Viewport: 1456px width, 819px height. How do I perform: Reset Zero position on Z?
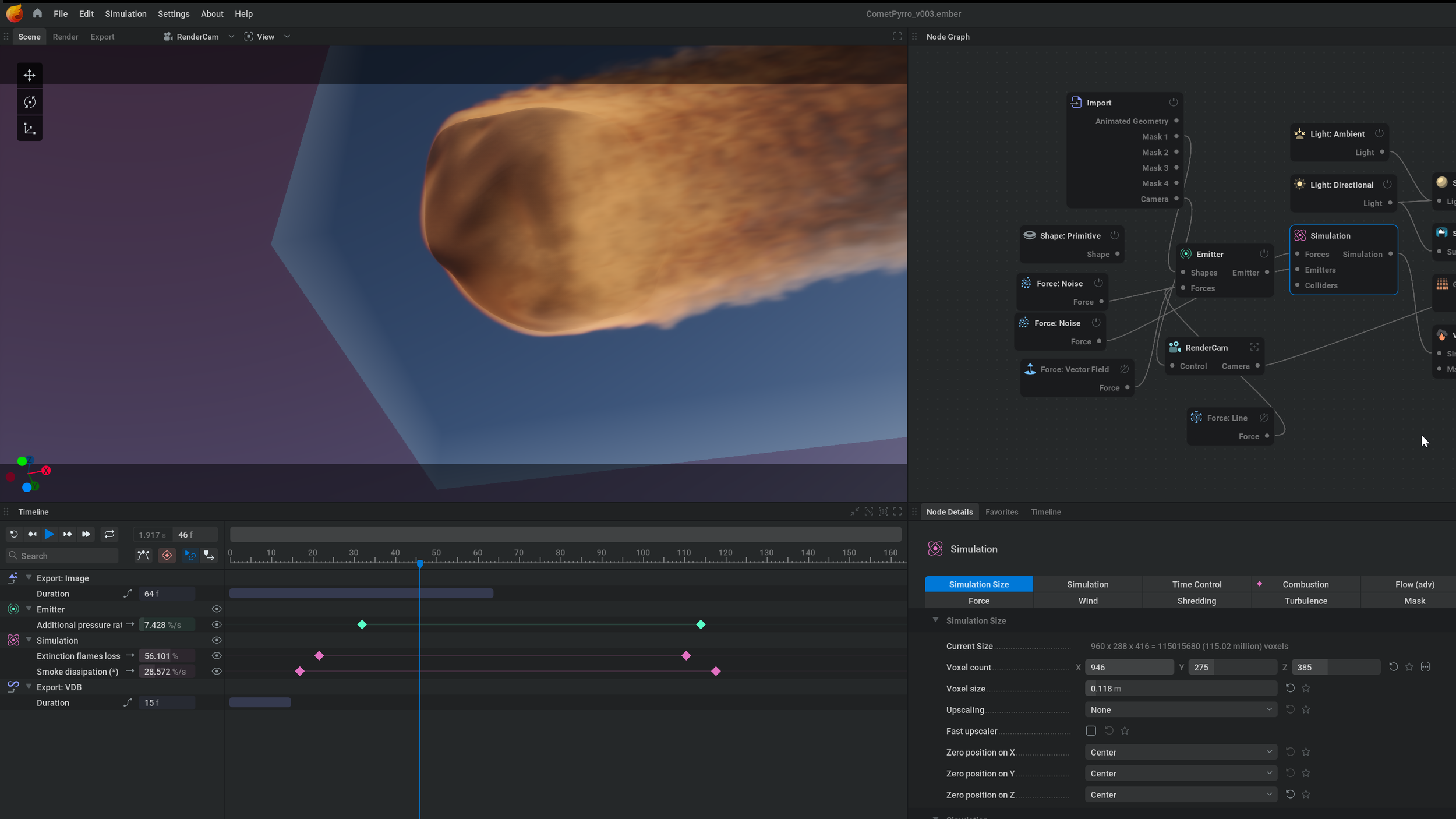pos(1290,795)
